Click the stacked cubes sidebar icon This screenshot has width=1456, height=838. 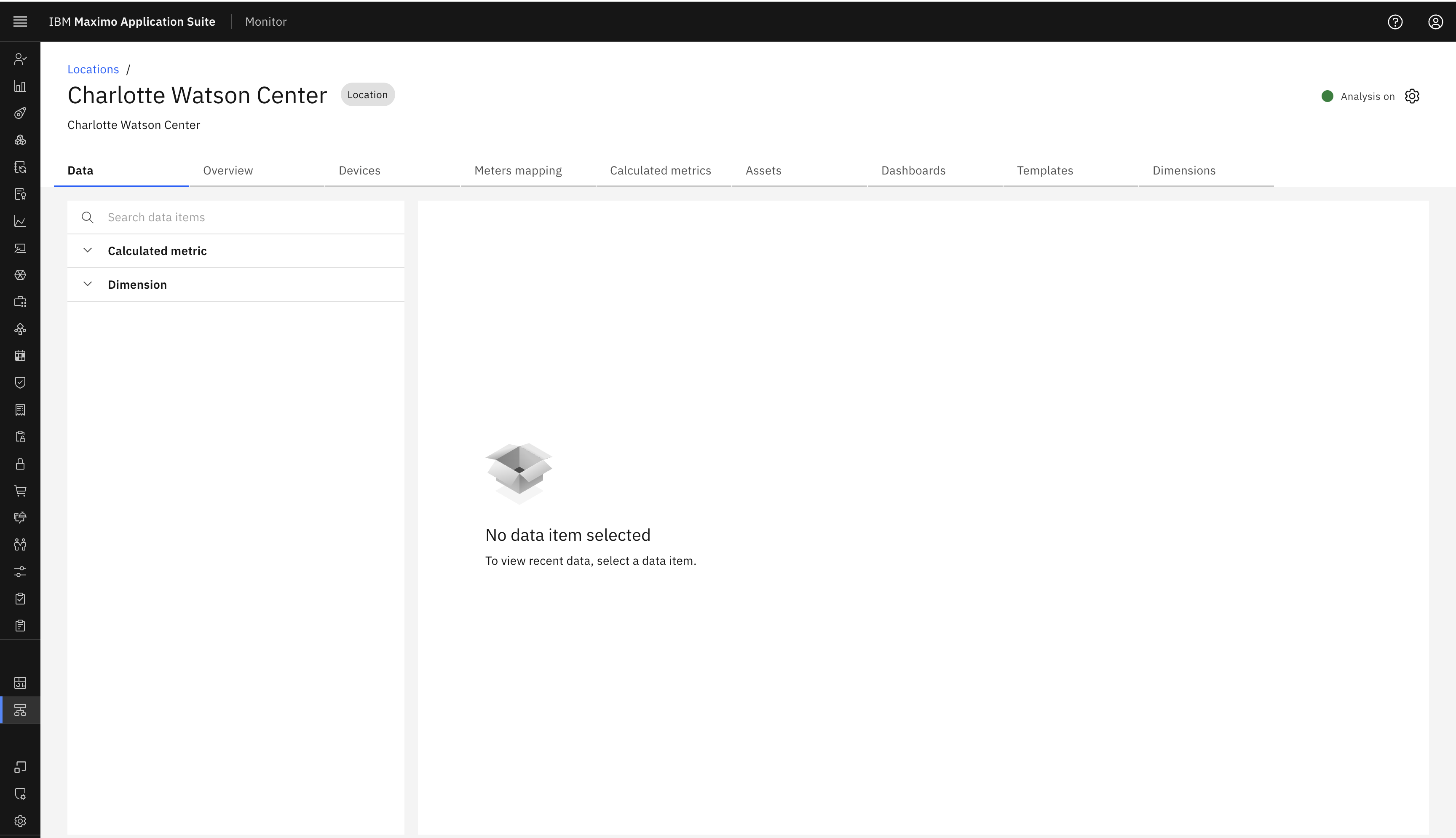point(20,140)
